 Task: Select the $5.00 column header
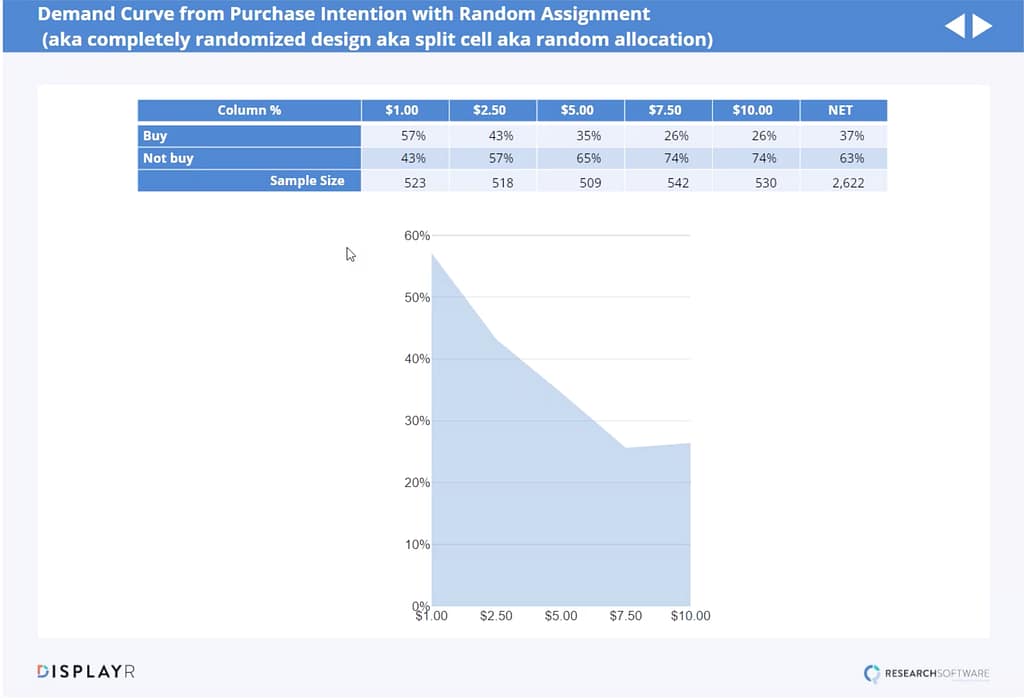coord(580,110)
